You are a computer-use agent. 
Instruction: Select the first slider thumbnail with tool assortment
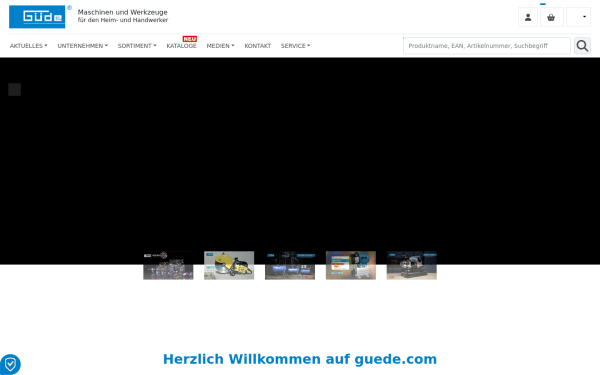pyautogui.click(x=168, y=265)
